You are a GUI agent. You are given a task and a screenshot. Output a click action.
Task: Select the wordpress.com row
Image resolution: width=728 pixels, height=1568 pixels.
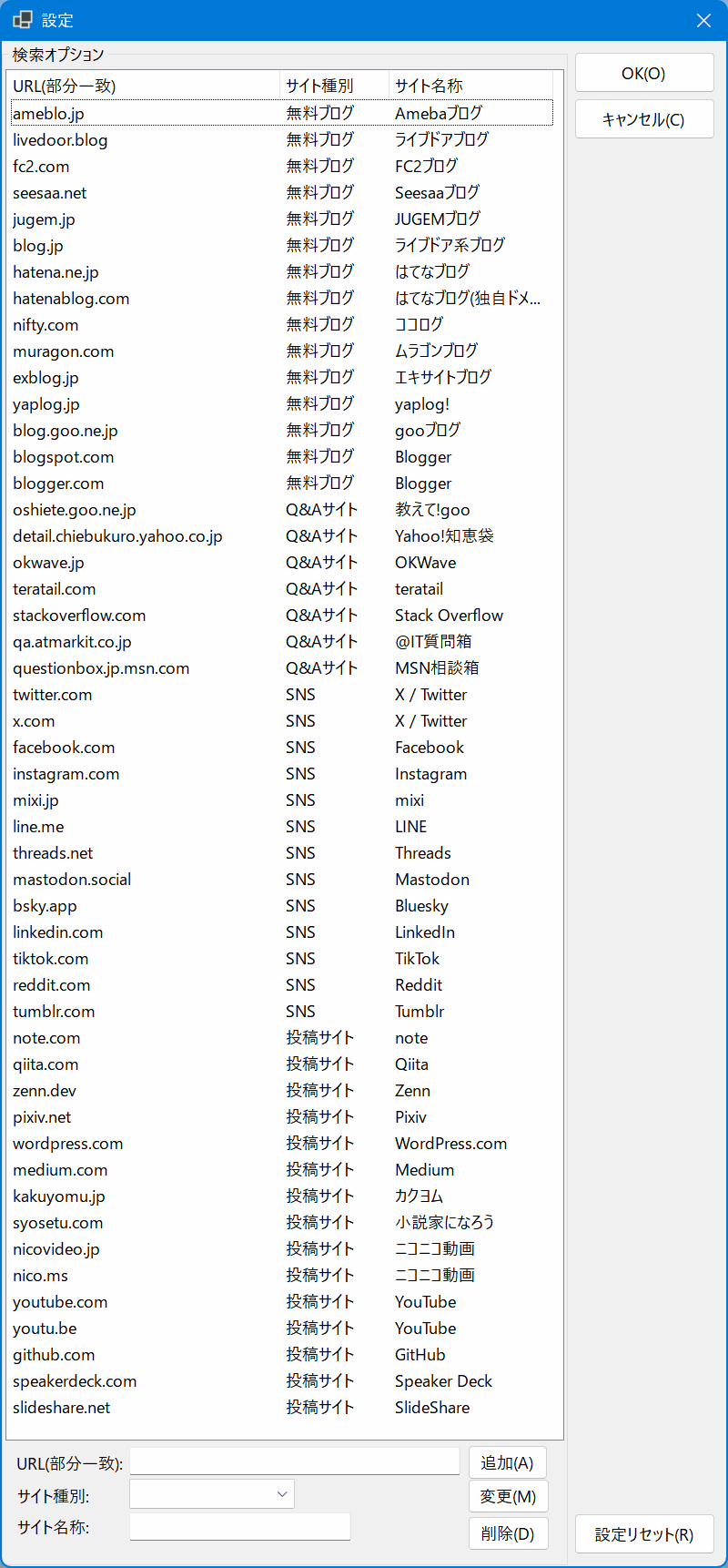point(281,1143)
